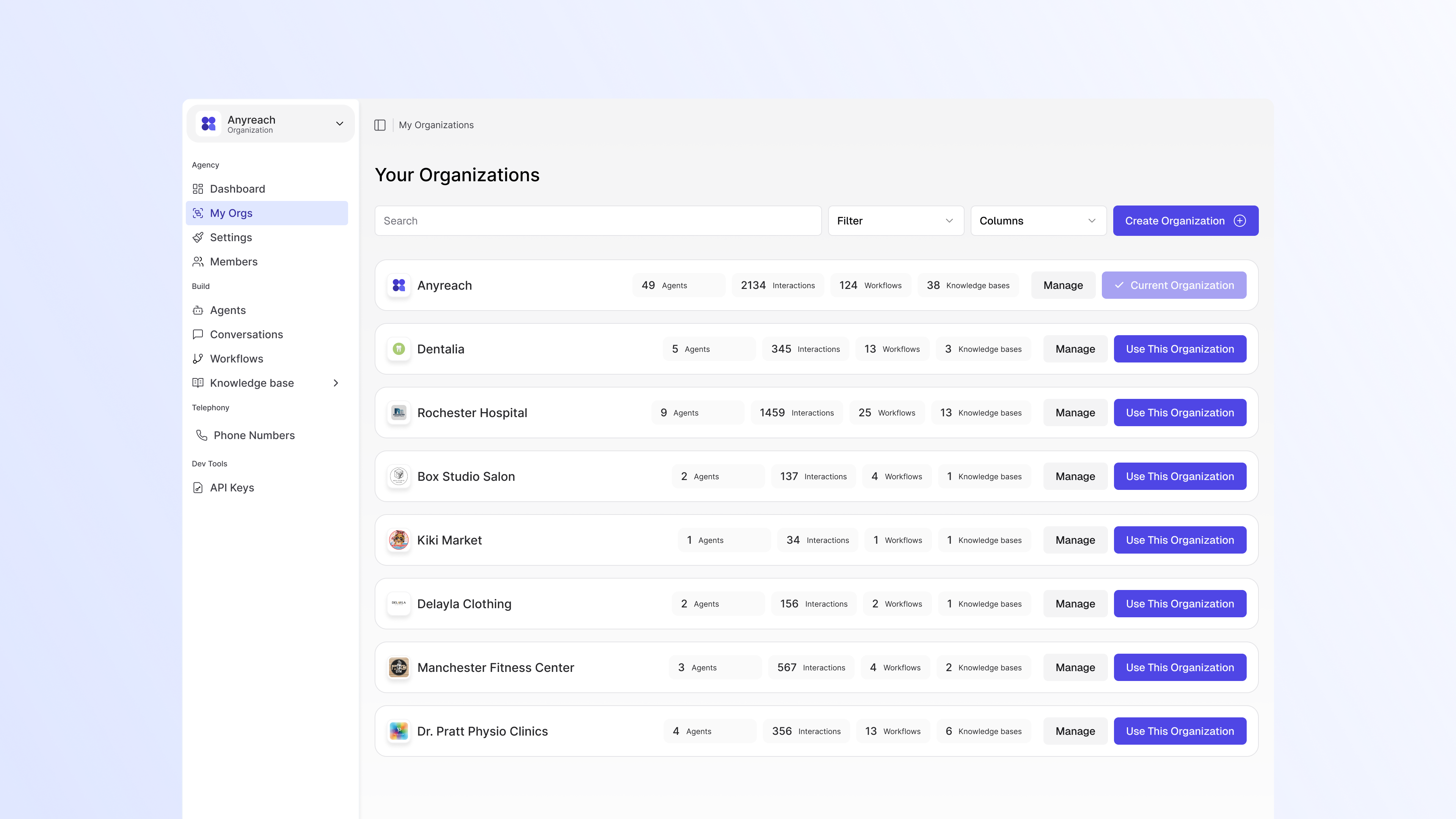Image resolution: width=1456 pixels, height=819 pixels.
Task: Expand the organization switcher dropdown
Action: pyautogui.click(x=339, y=123)
